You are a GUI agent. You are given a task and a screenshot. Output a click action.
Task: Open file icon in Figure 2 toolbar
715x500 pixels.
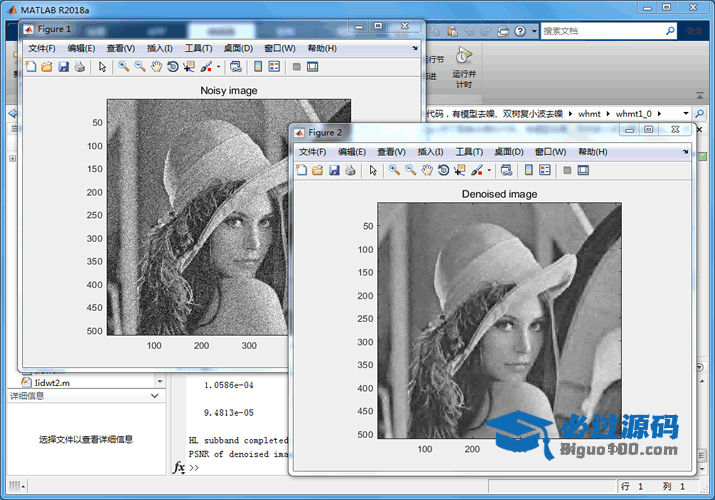tap(318, 170)
